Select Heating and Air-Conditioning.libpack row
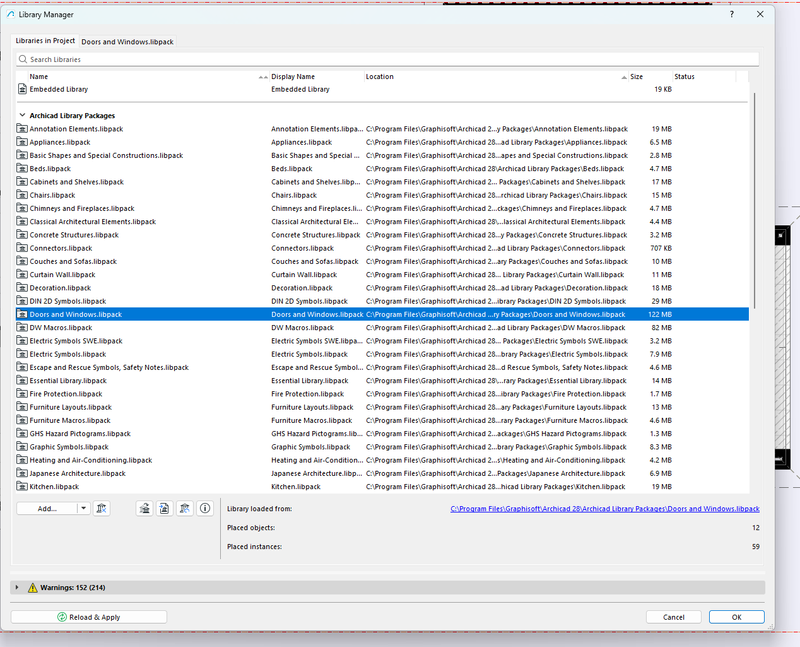The height and width of the screenshot is (647, 800). (x=383, y=460)
